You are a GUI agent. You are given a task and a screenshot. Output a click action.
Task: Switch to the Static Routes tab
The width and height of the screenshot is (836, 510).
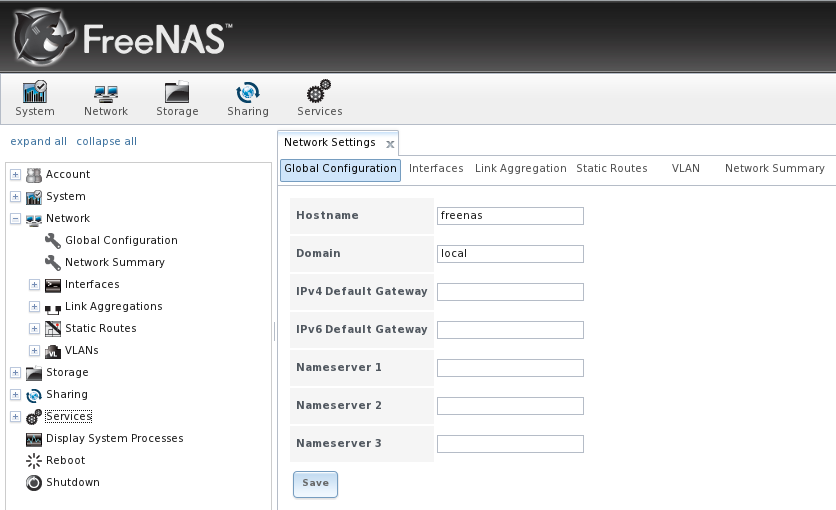(x=612, y=168)
